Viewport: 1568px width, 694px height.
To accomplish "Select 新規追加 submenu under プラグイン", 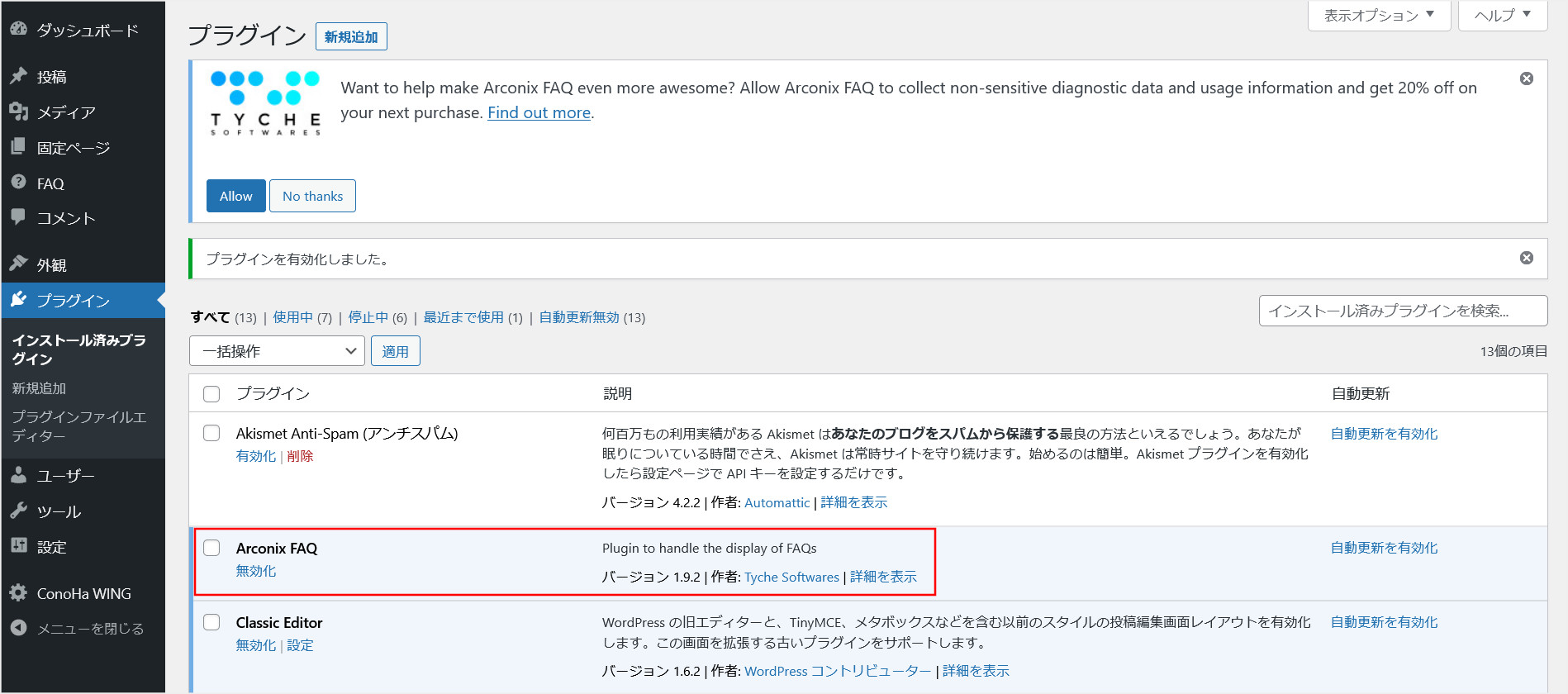I will pos(39,388).
